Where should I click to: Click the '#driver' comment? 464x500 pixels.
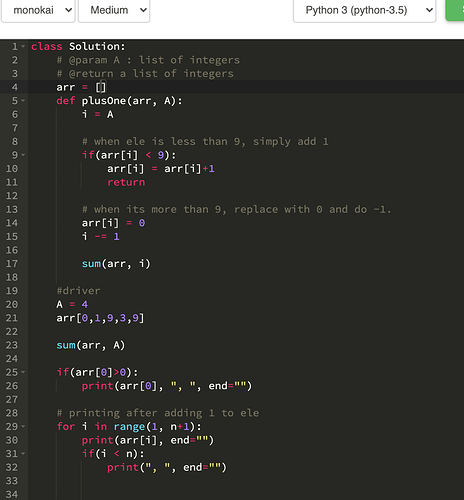click(78, 291)
